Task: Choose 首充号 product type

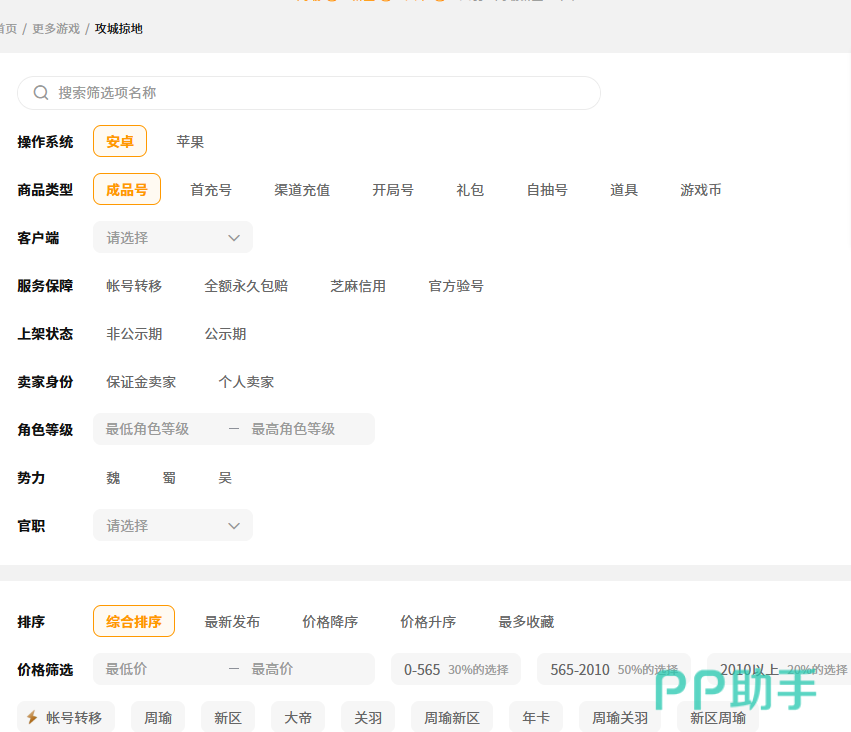Action: click(211, 190)
